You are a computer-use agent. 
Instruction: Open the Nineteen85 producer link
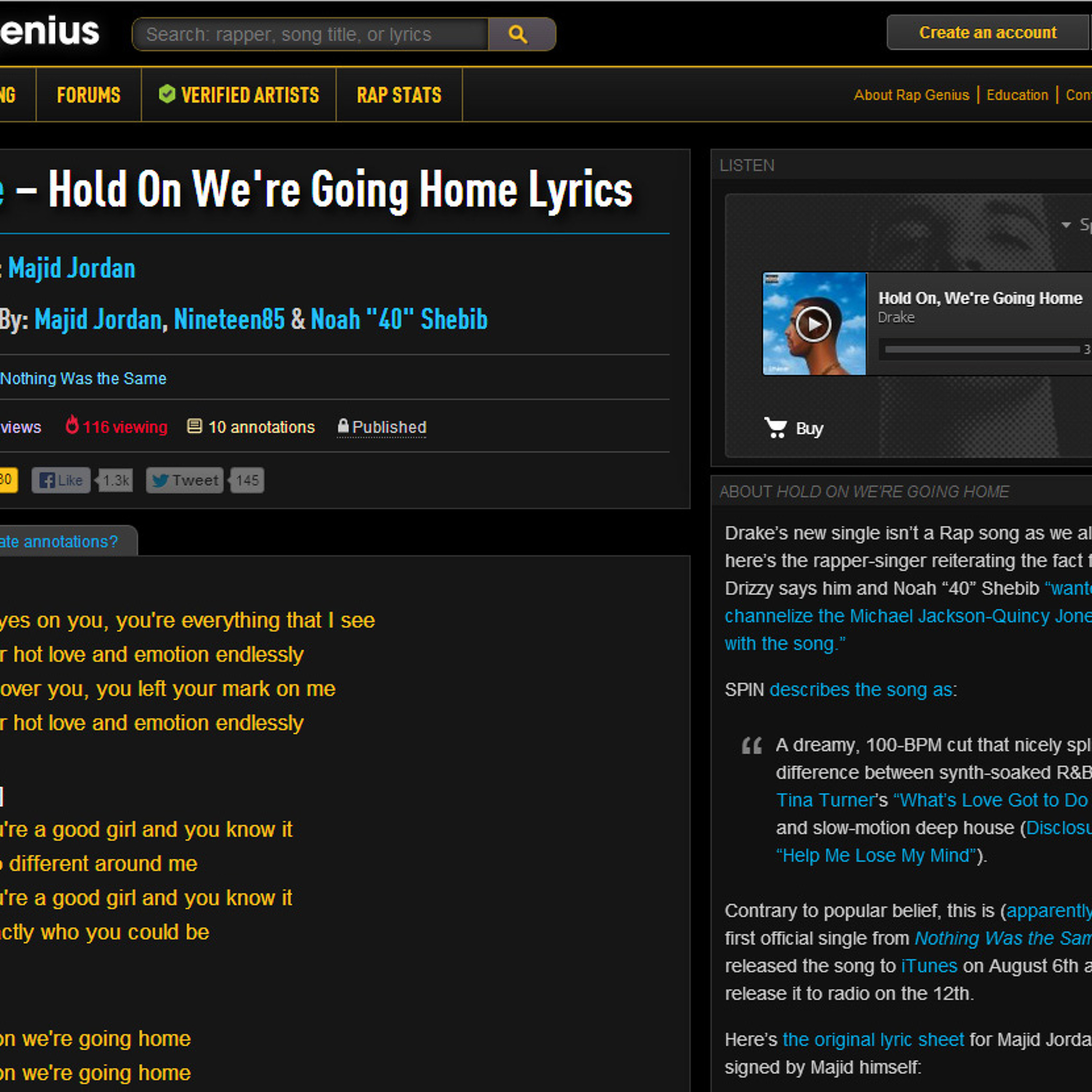[229, 319]
